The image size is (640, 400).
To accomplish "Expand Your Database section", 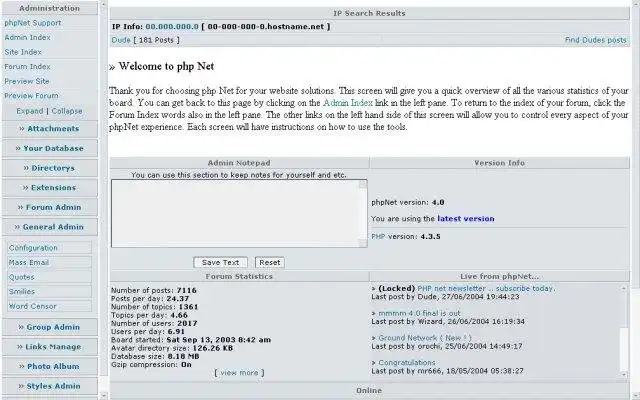I will coord(50,148).
